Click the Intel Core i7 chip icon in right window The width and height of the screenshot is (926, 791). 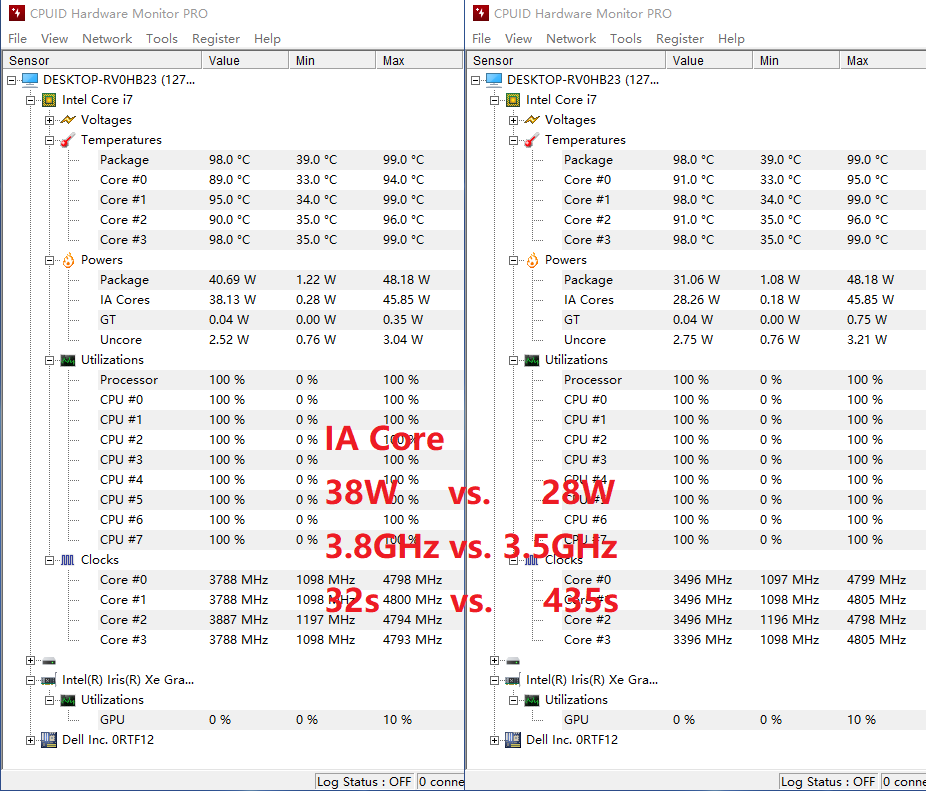point(513,100)
